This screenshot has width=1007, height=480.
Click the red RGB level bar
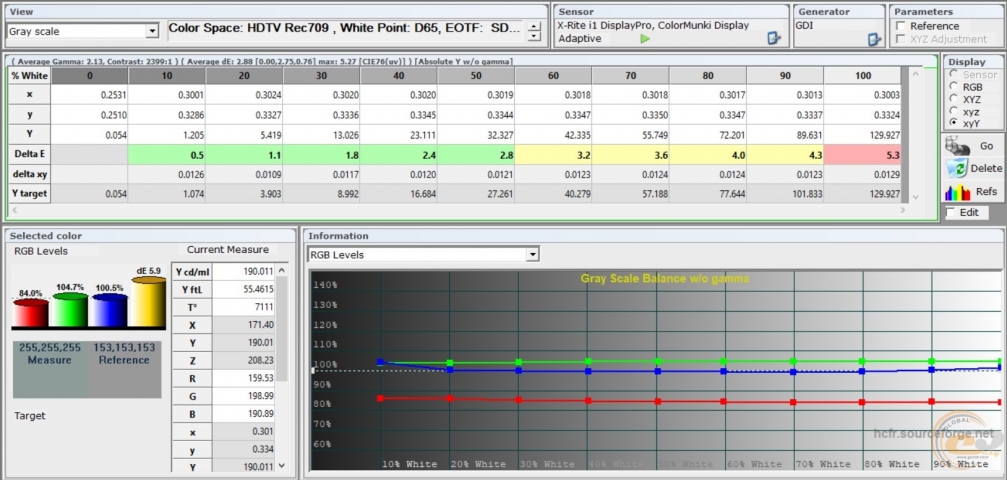(x=30, y=312)
